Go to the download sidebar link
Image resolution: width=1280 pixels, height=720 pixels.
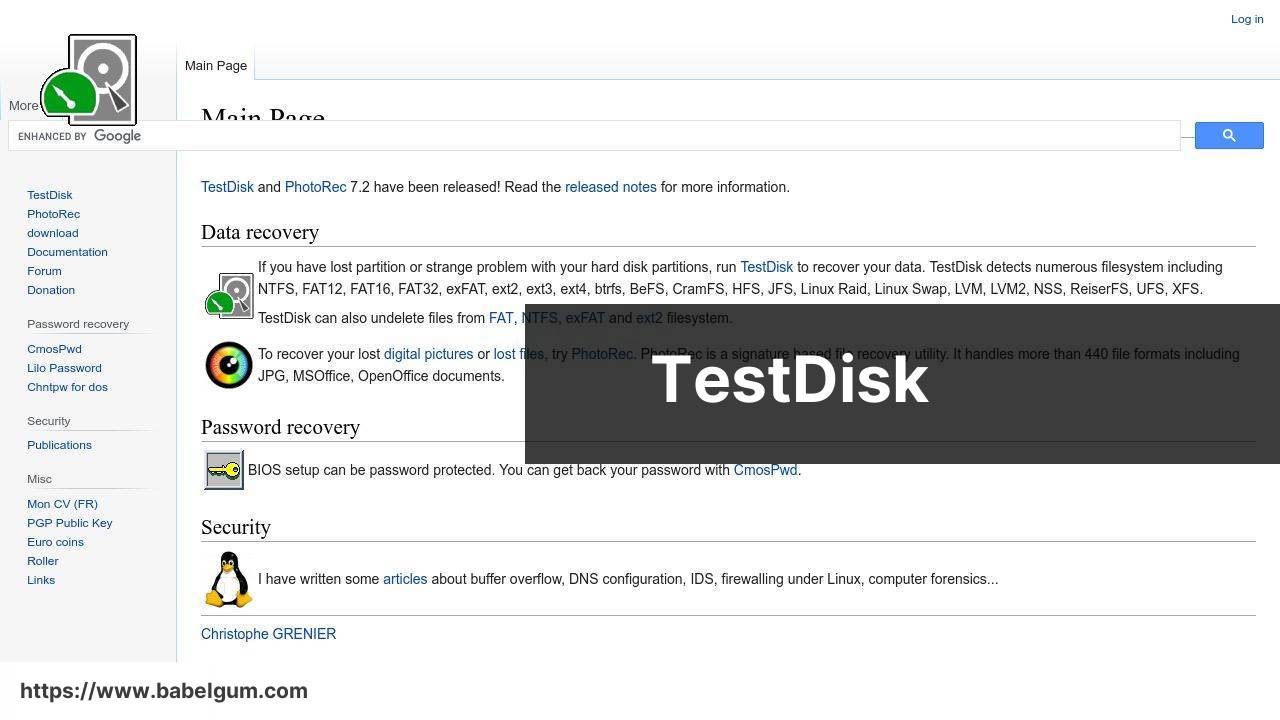pyautogui.click(x=53, y=233)
